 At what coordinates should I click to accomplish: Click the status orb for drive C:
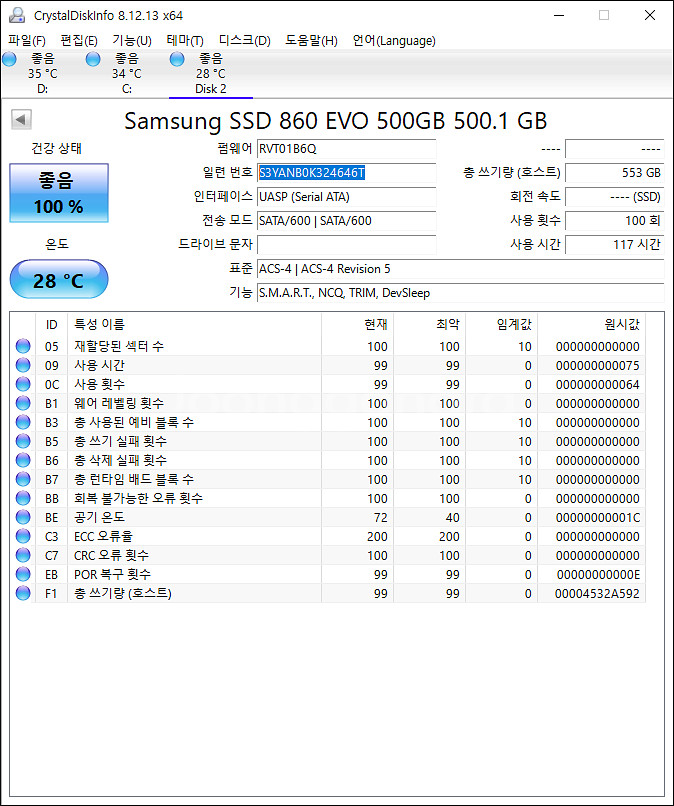click(93, 60)
